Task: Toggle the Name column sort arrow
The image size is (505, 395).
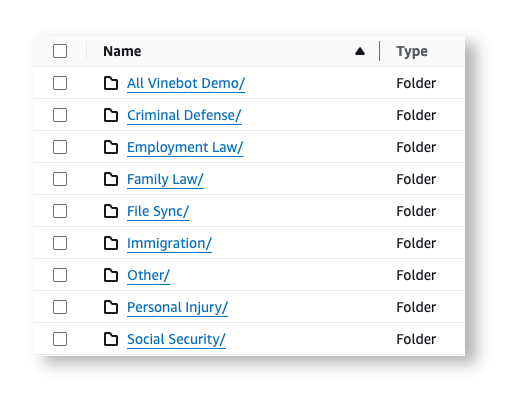Action: (360, 51)
